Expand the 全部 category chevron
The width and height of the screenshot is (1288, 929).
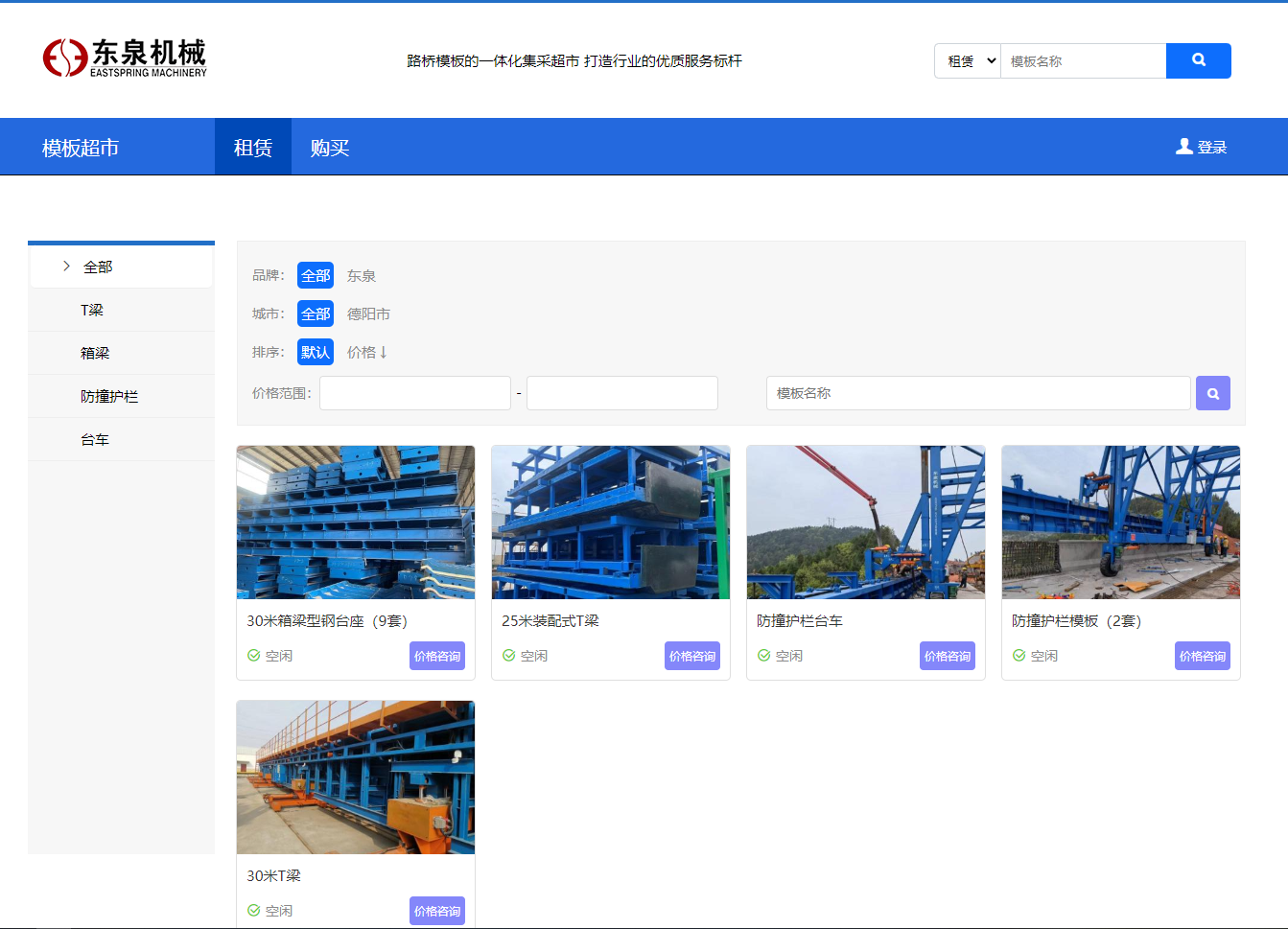66,266
